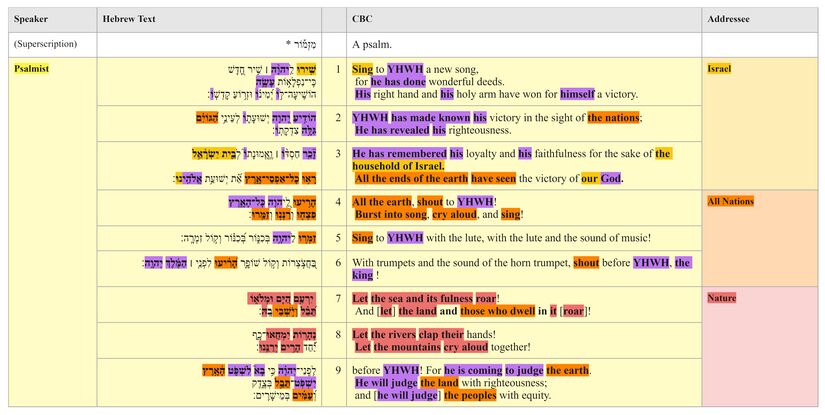Click the Speaker column header
The height and width of the screenshot is (415, 825).
(x=31, y=19)
